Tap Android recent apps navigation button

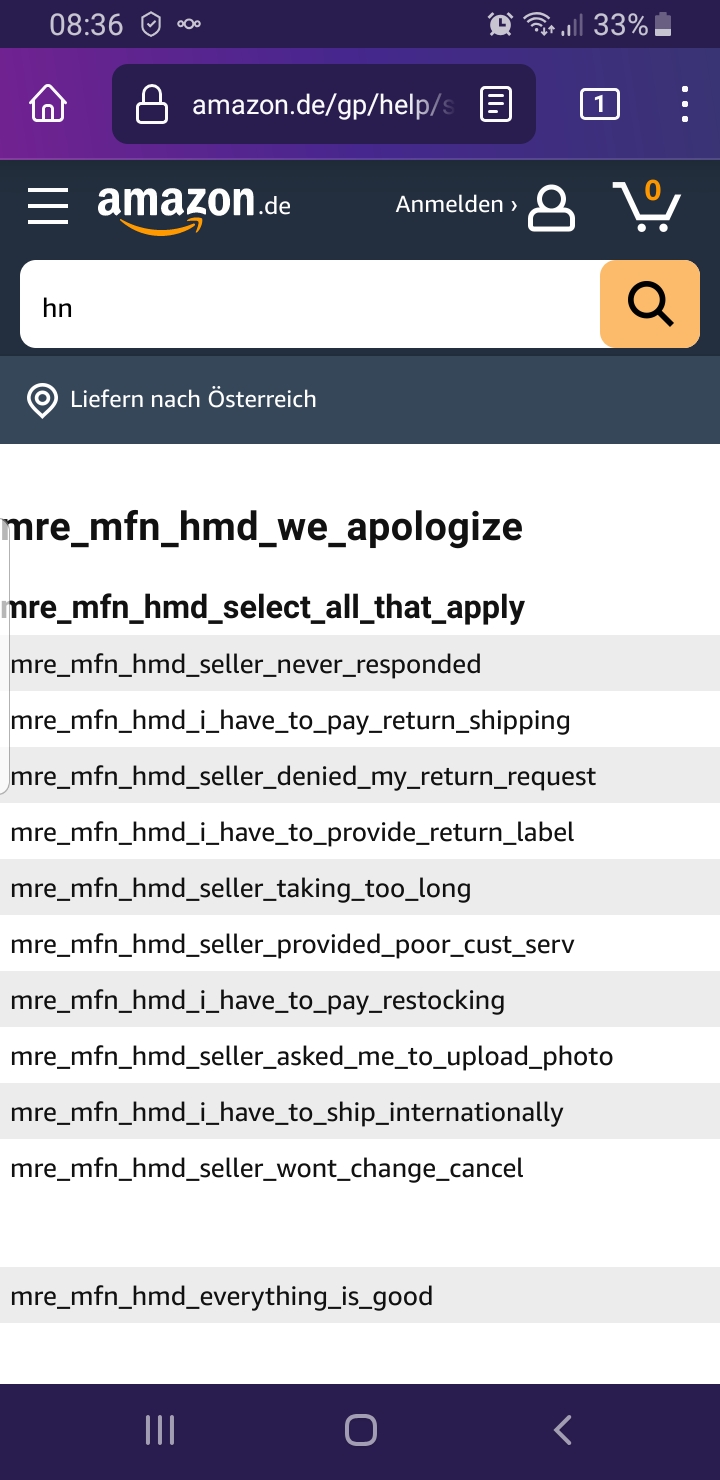coord(160,1431)
